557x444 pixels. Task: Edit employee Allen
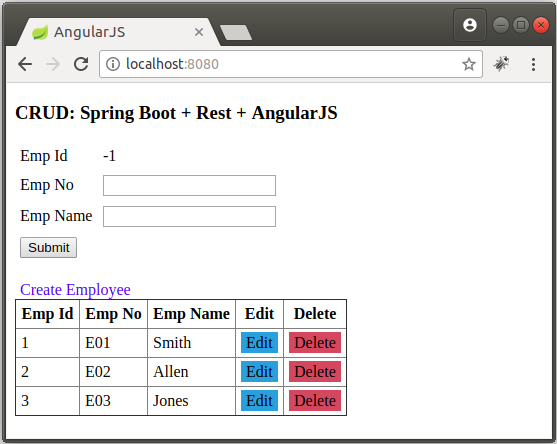[x=259, y=372]
